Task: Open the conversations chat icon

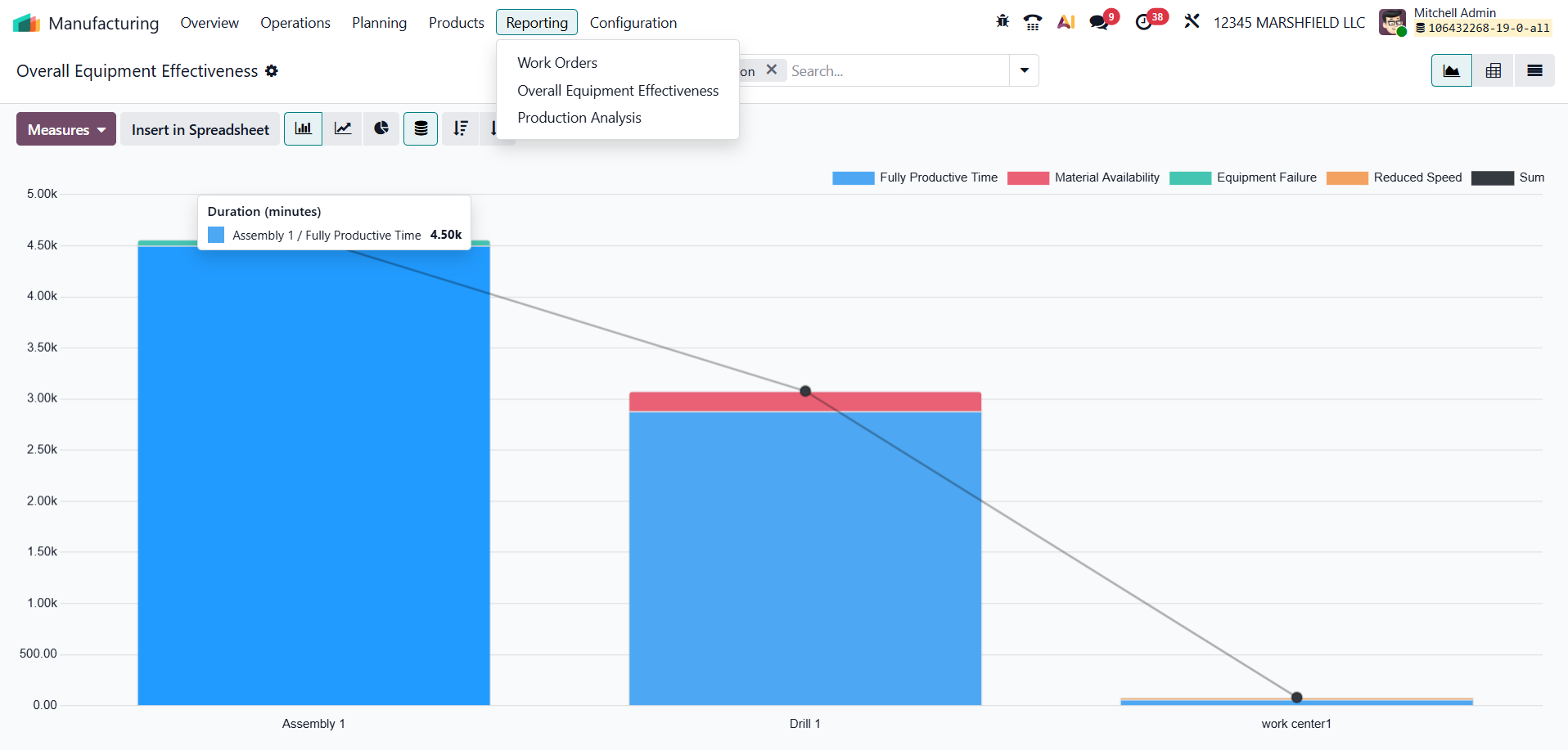Action: (x=1098, y=22)
